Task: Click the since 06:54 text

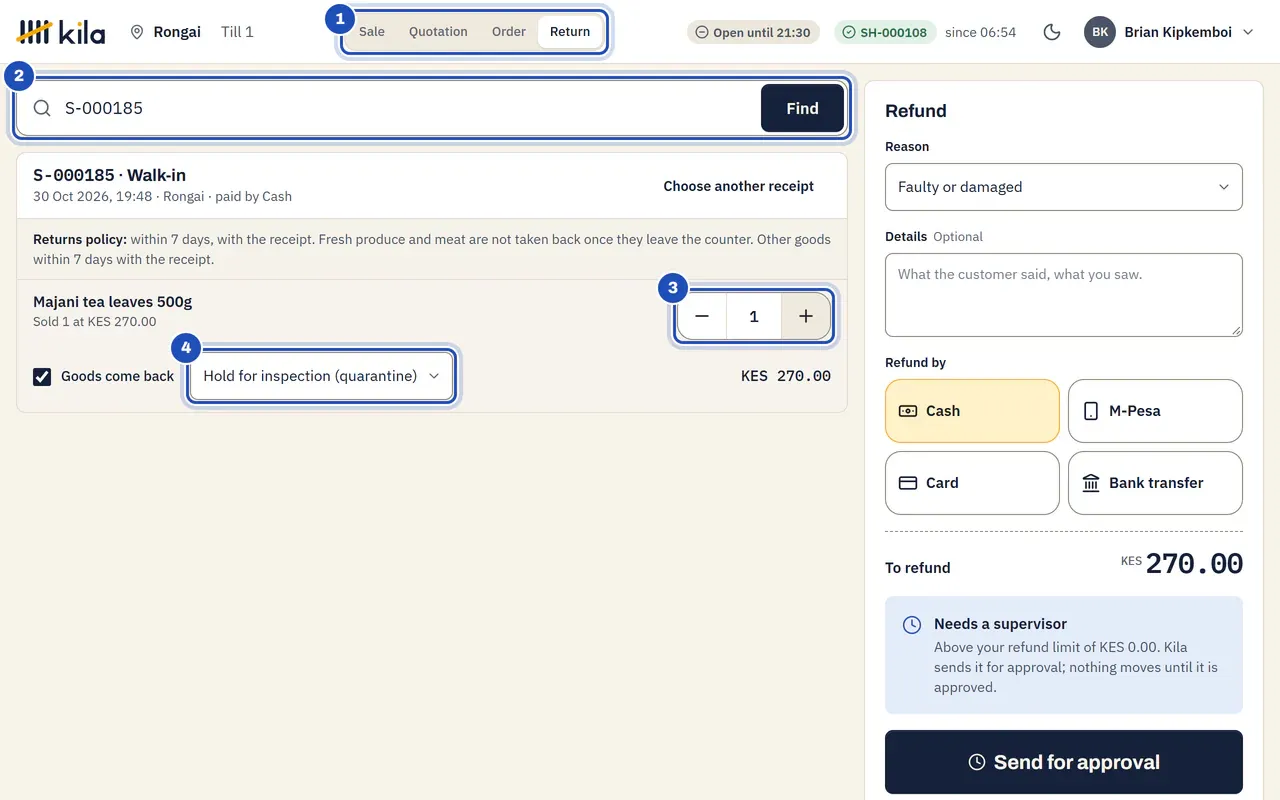Action: click(x=980, y=32)
